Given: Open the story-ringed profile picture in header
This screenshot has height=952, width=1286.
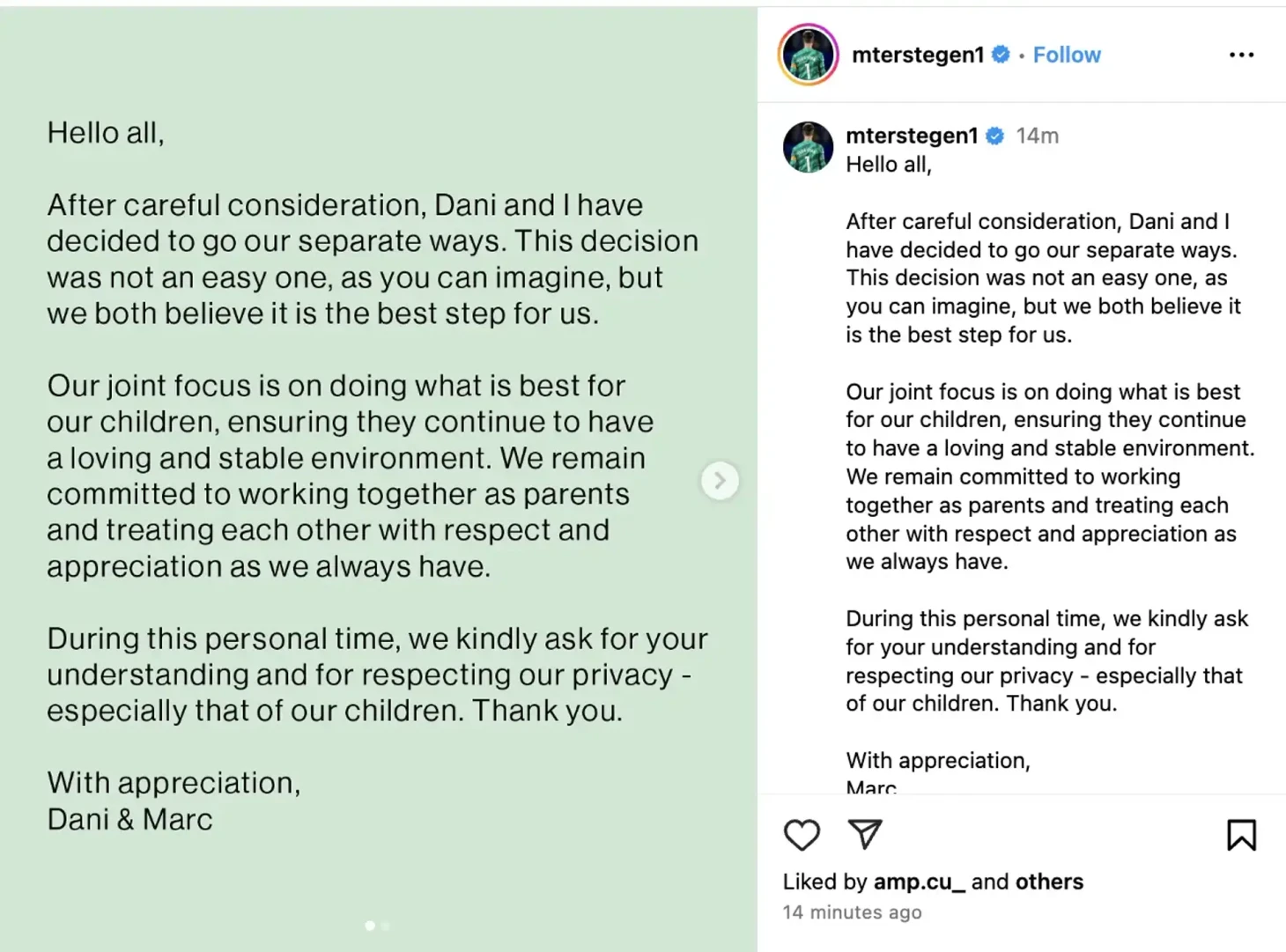Looking at the screenshot, I should click(x=808, y=55).
